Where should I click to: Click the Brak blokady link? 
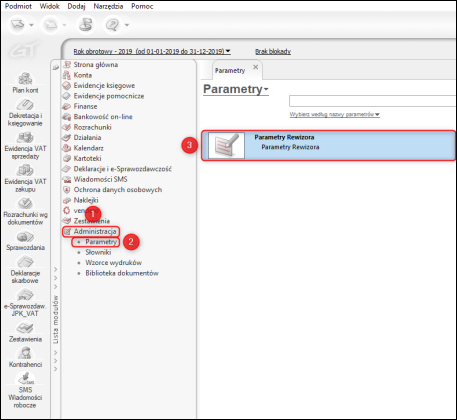pyautogui.click(x=273, y=51)
